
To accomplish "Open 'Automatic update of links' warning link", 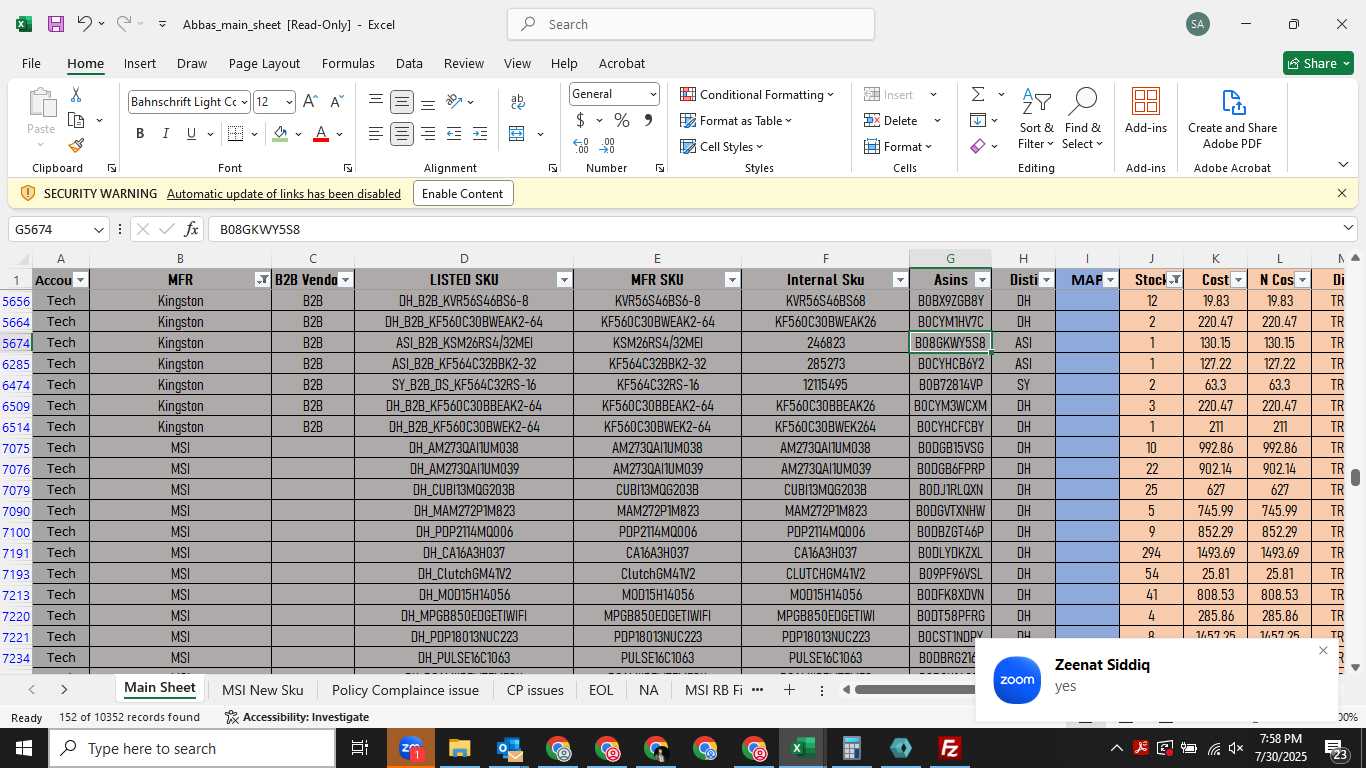I will tap(284, 194).
